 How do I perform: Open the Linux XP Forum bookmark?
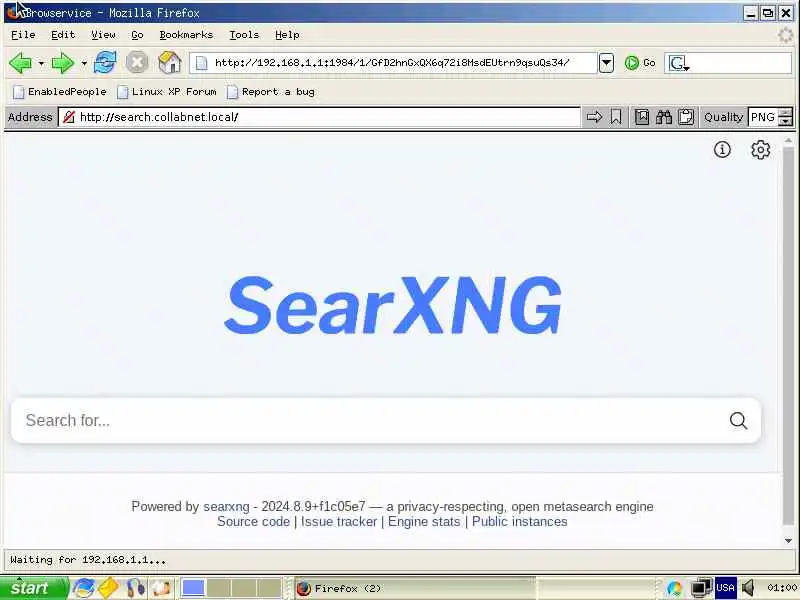pyautogui.click(x=166, y=92)
